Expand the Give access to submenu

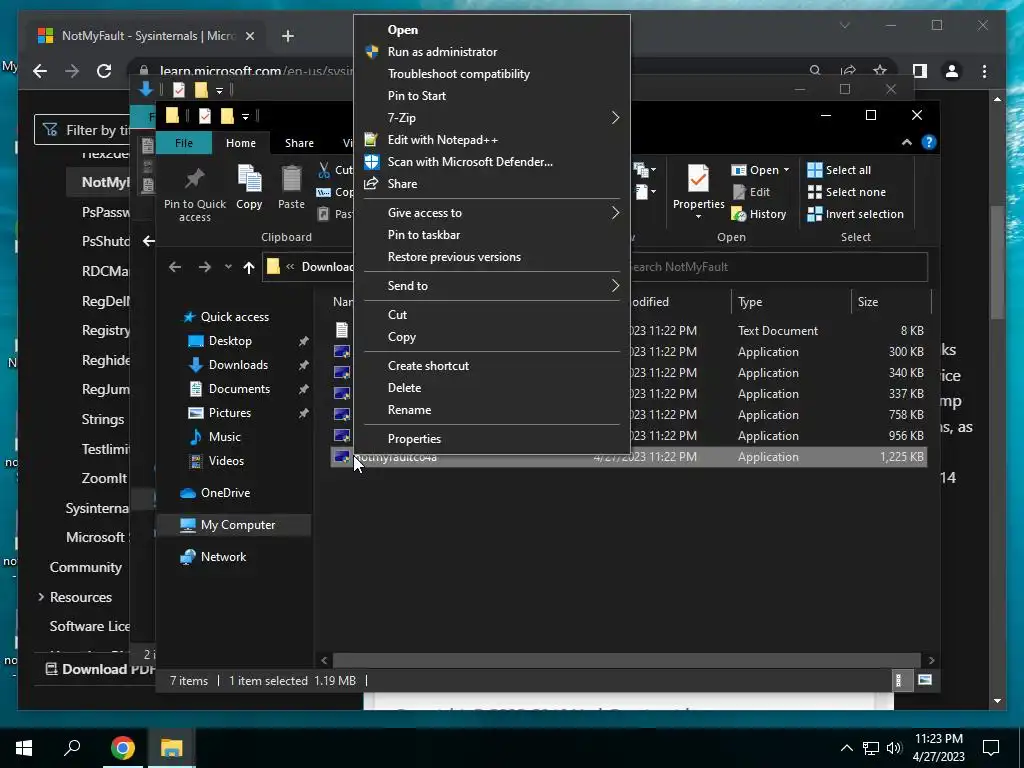click(492, 213)
